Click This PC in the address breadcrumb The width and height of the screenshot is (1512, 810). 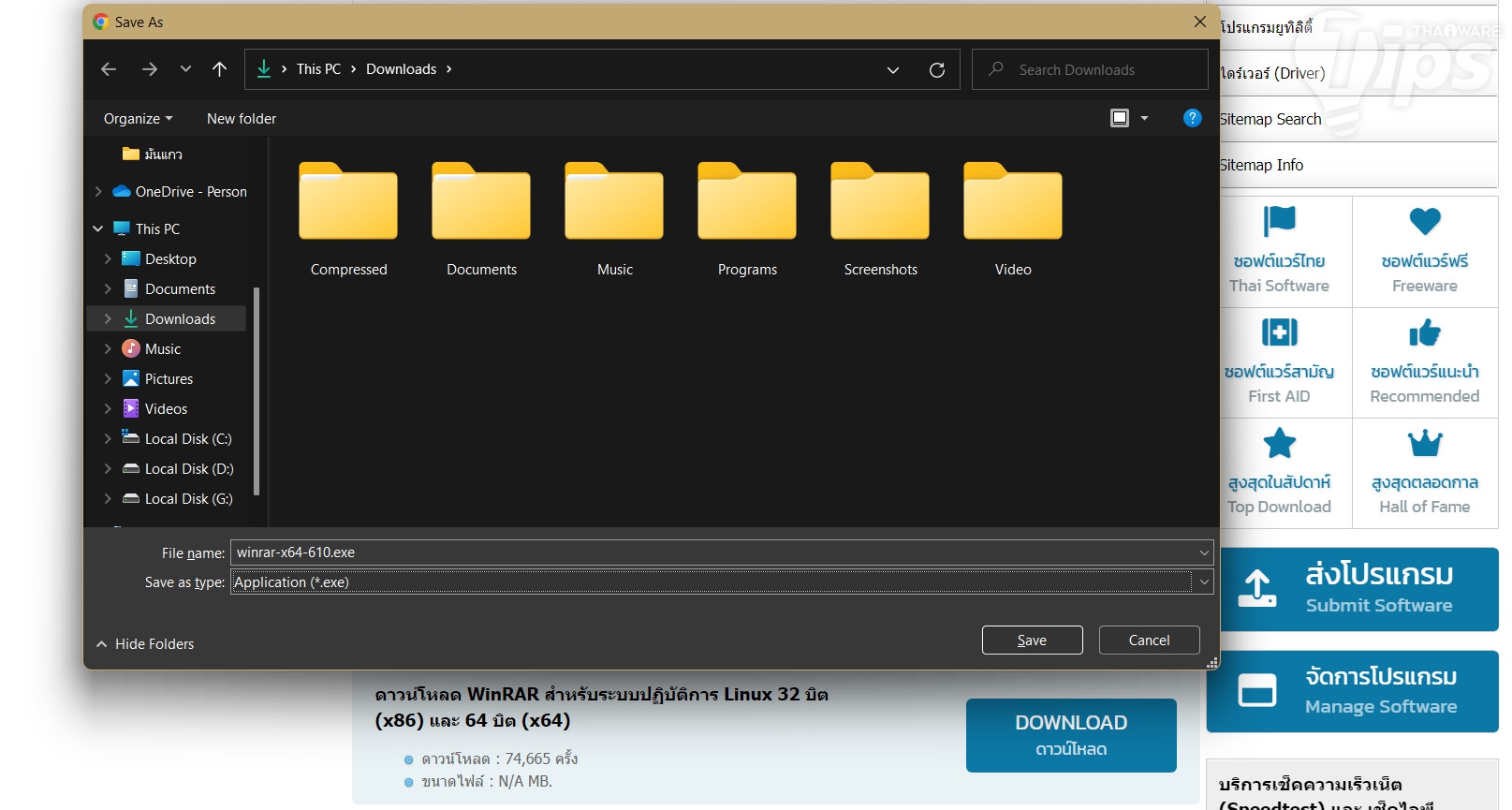(x=318, y=69)
